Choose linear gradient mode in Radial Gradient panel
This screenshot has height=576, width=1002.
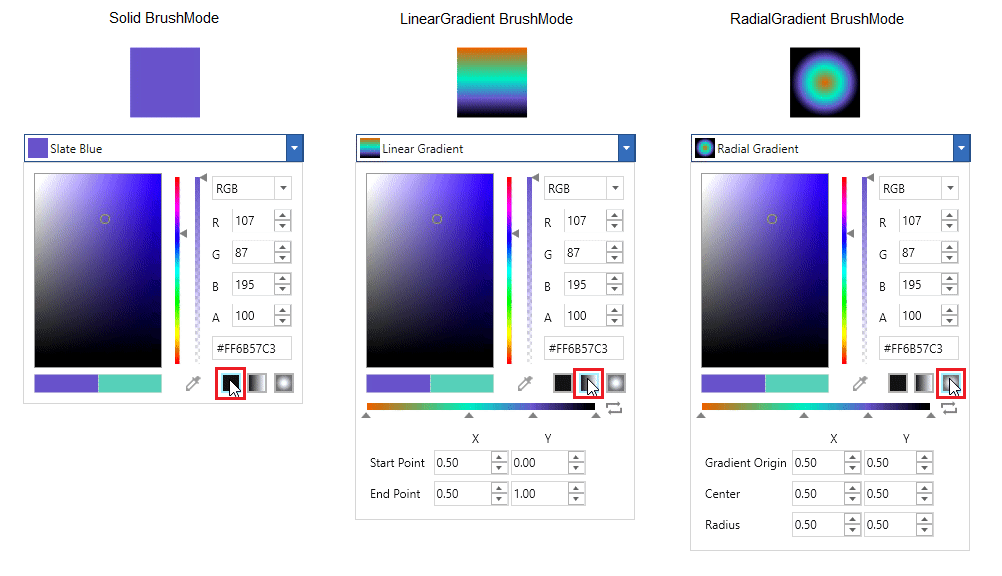(923, 383)
